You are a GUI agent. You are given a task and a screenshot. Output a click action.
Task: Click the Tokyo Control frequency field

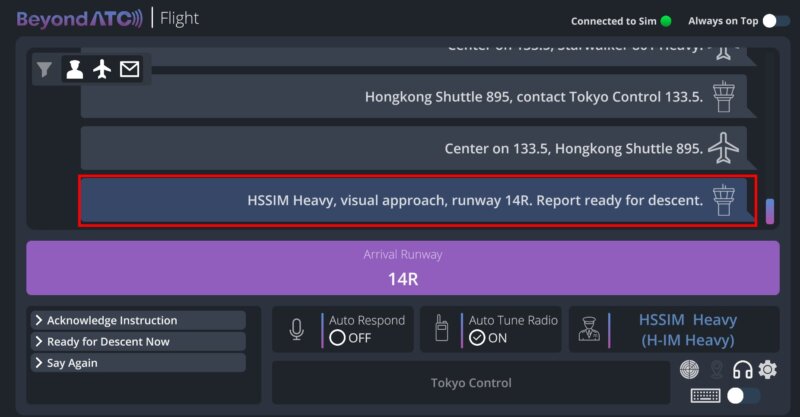point(471,383)
